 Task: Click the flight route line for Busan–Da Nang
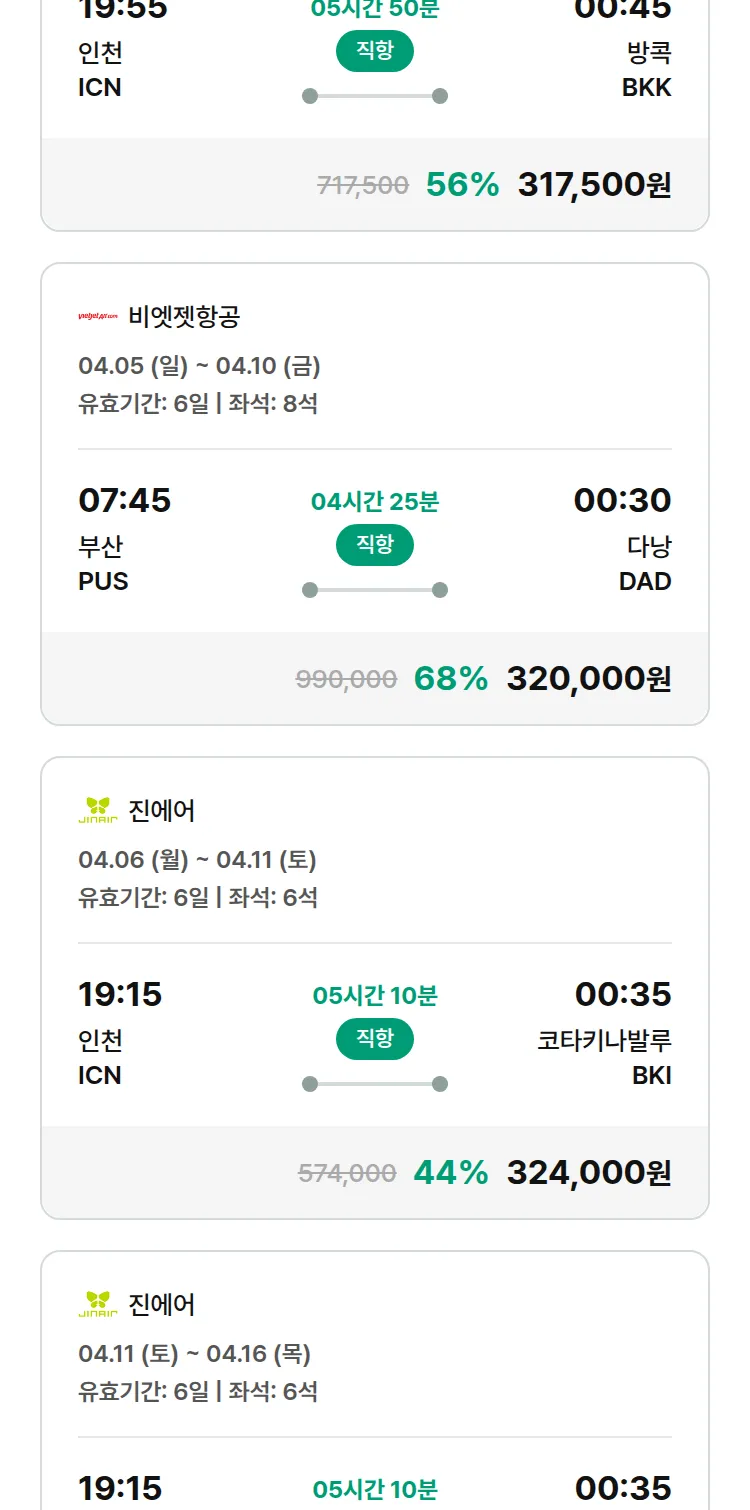(x=375, y=590)
